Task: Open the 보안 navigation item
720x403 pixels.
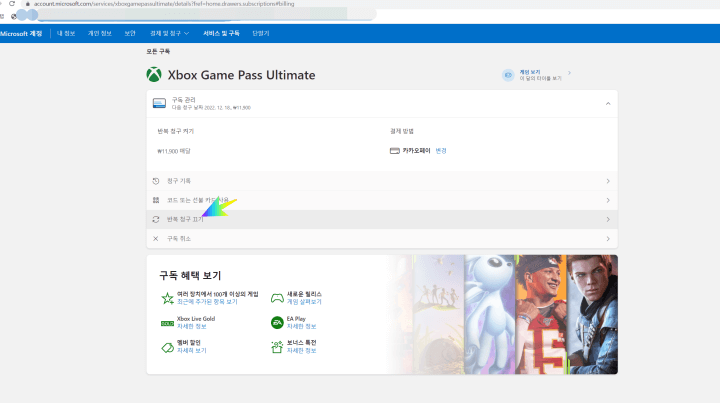Action: (x=130, y=34)
